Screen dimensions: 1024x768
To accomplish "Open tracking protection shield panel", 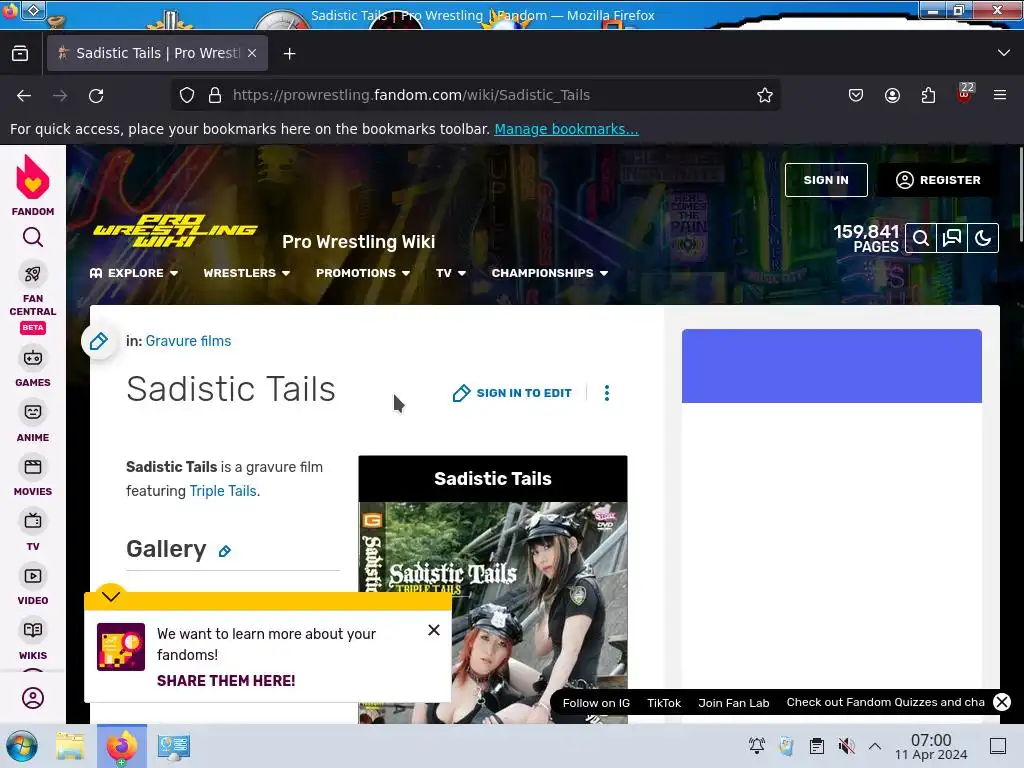I will (x=187, y=95).
